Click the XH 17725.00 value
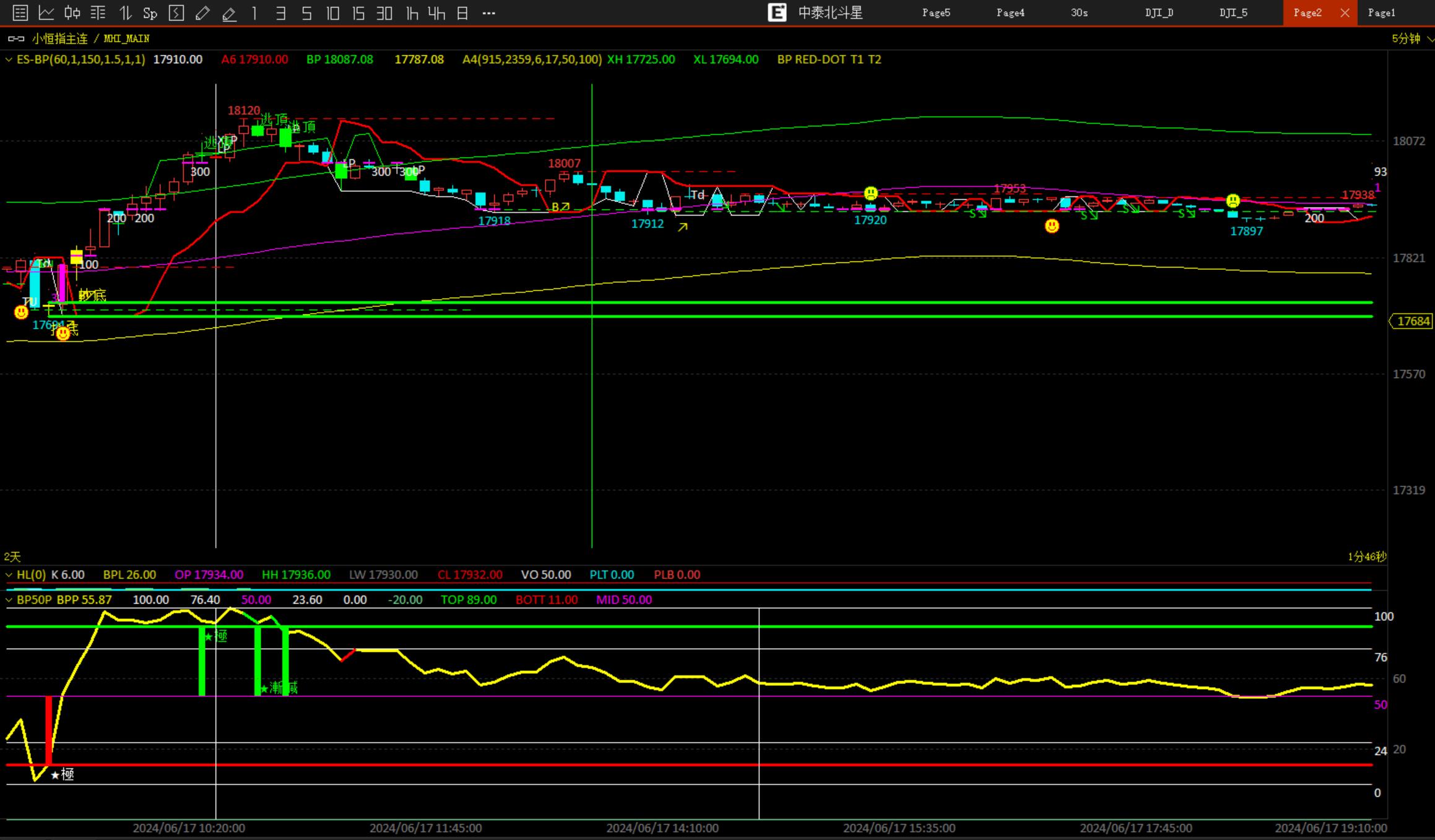 (x=641, y=59)
